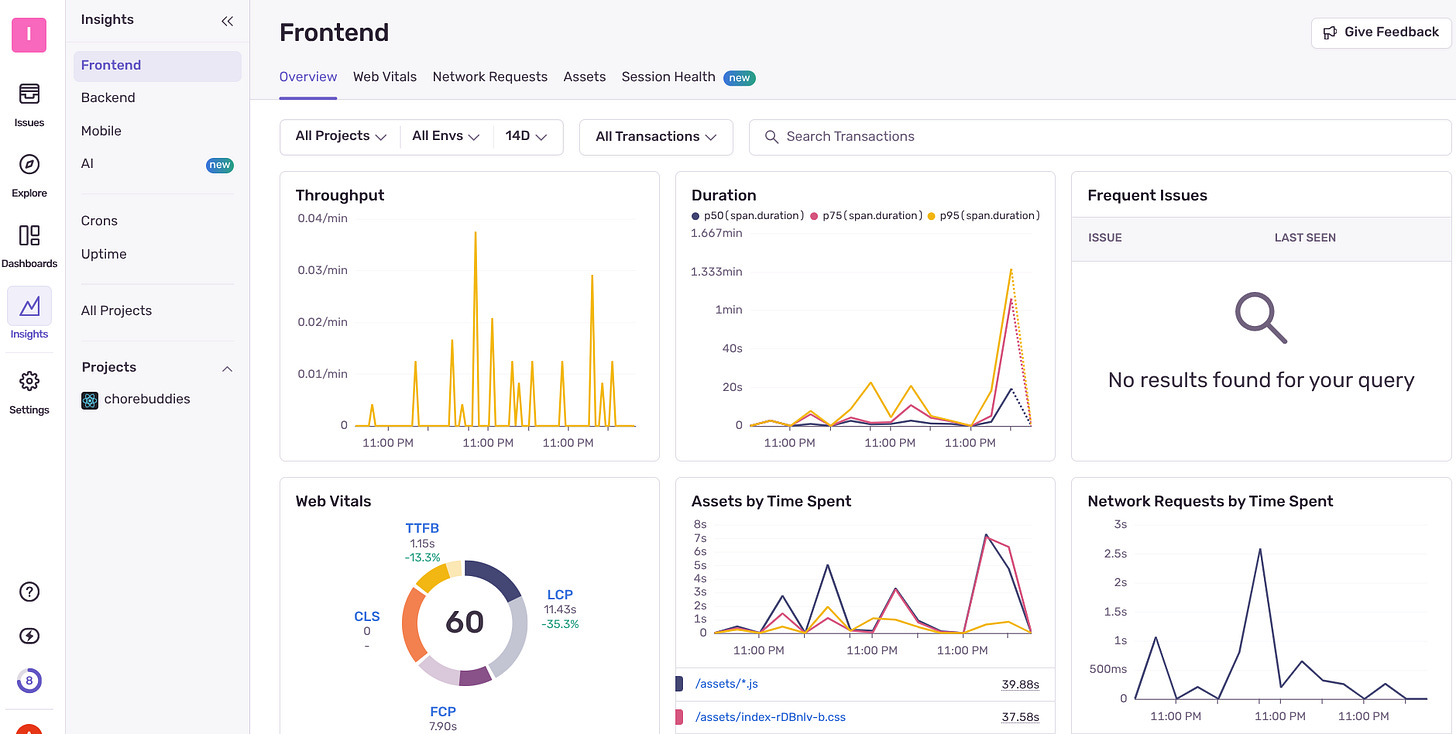Click the p50(span.duration) legend dot
Viewport: 1456px width, 734px height.
696,216
